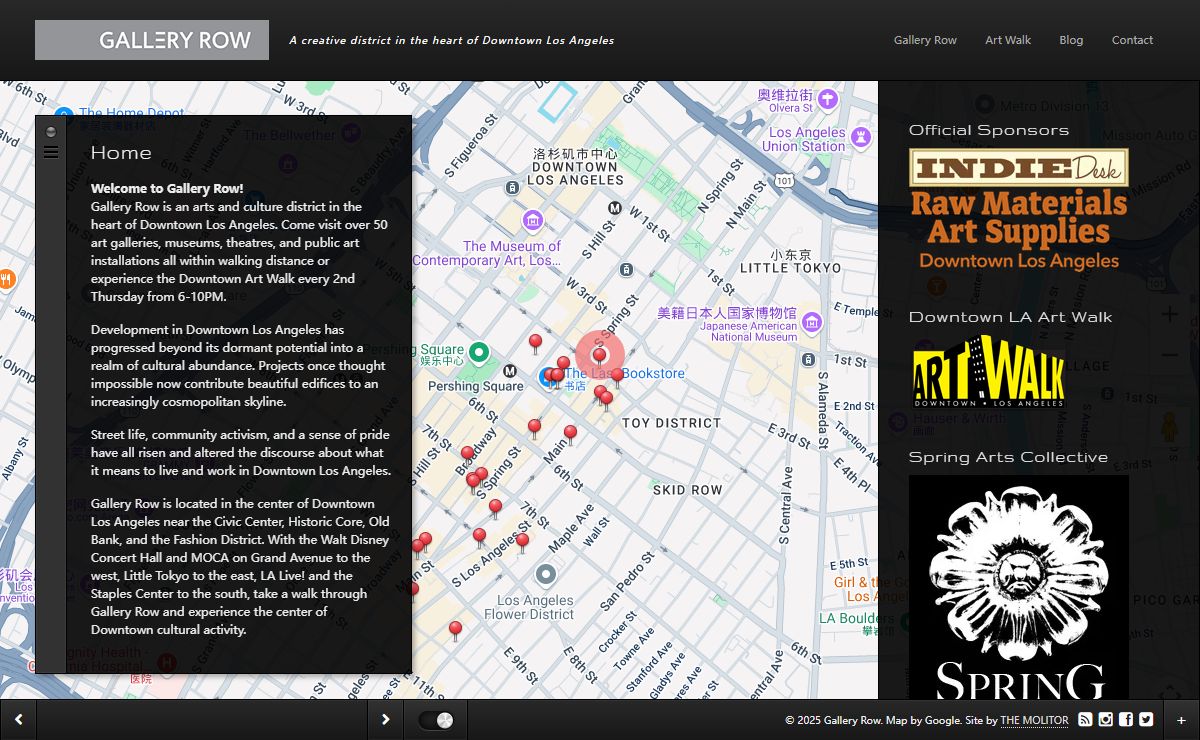Screen dimensions: 1200x740
Task: Click the "Downtown LA Art Walk" sidebar heading
Action: pos(1010,317)
